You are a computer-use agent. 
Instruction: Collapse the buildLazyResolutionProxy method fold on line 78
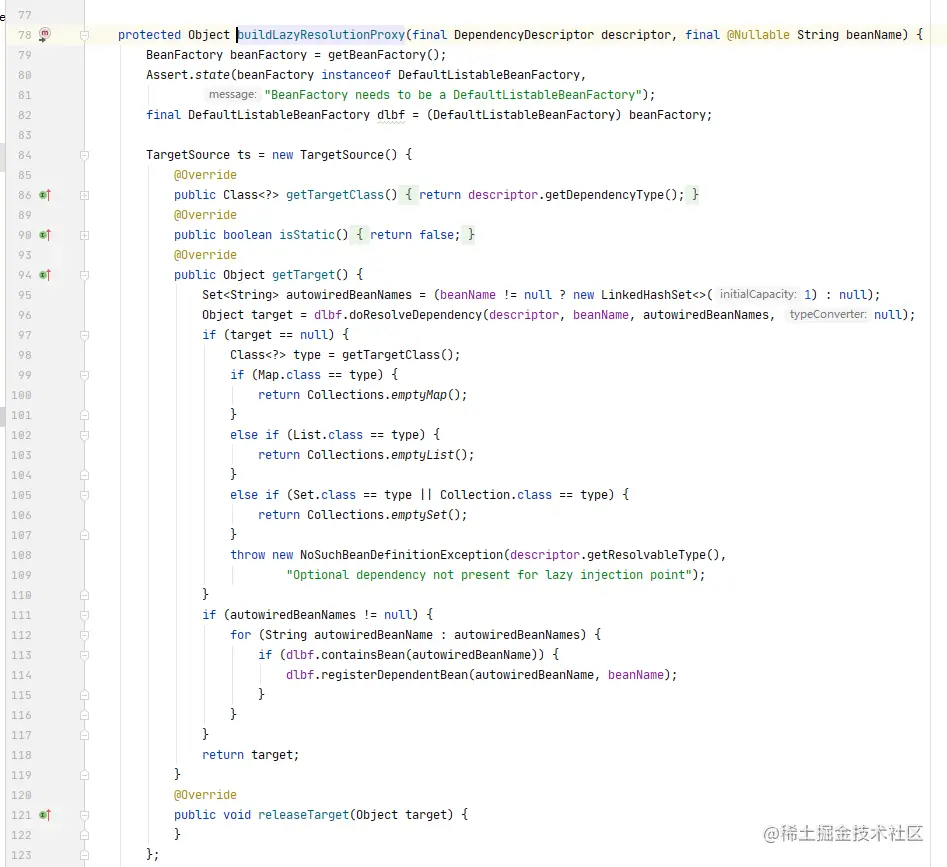pyautogui.click(x=85, y=35)
